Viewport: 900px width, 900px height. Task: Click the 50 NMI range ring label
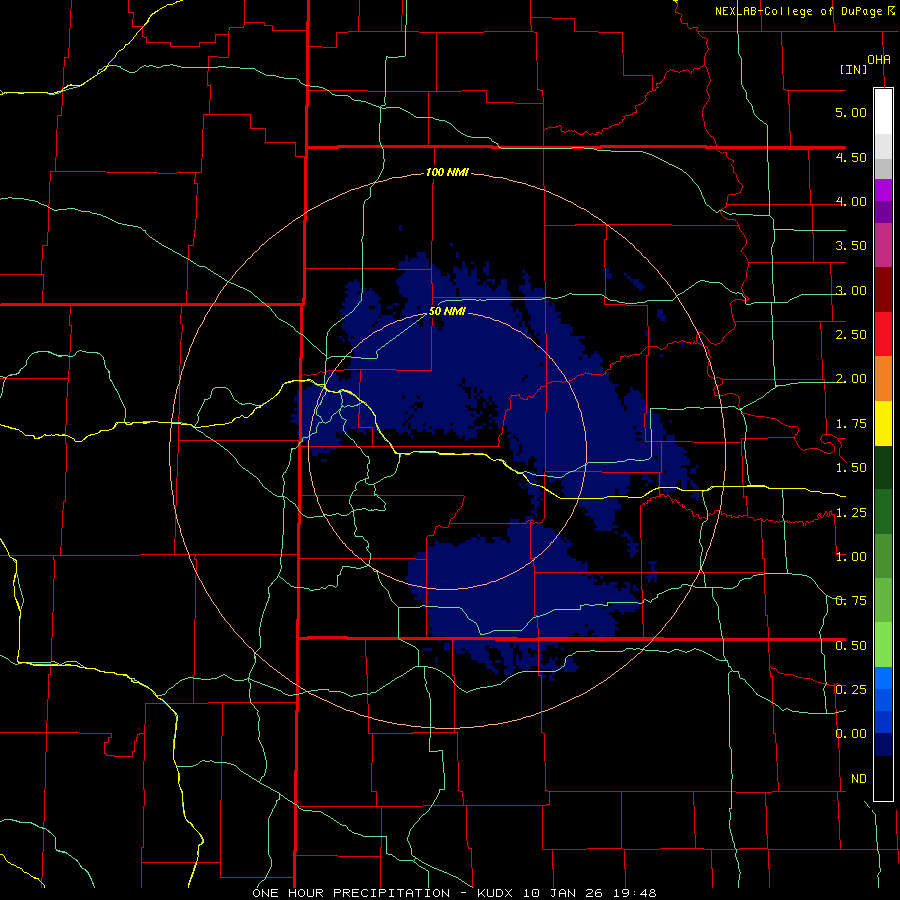[447, 312]
